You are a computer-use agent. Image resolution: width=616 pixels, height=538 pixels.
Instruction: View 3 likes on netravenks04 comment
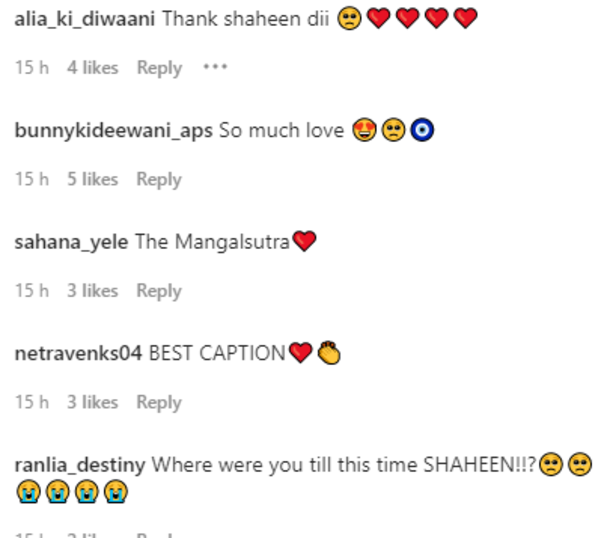(92, 402)
